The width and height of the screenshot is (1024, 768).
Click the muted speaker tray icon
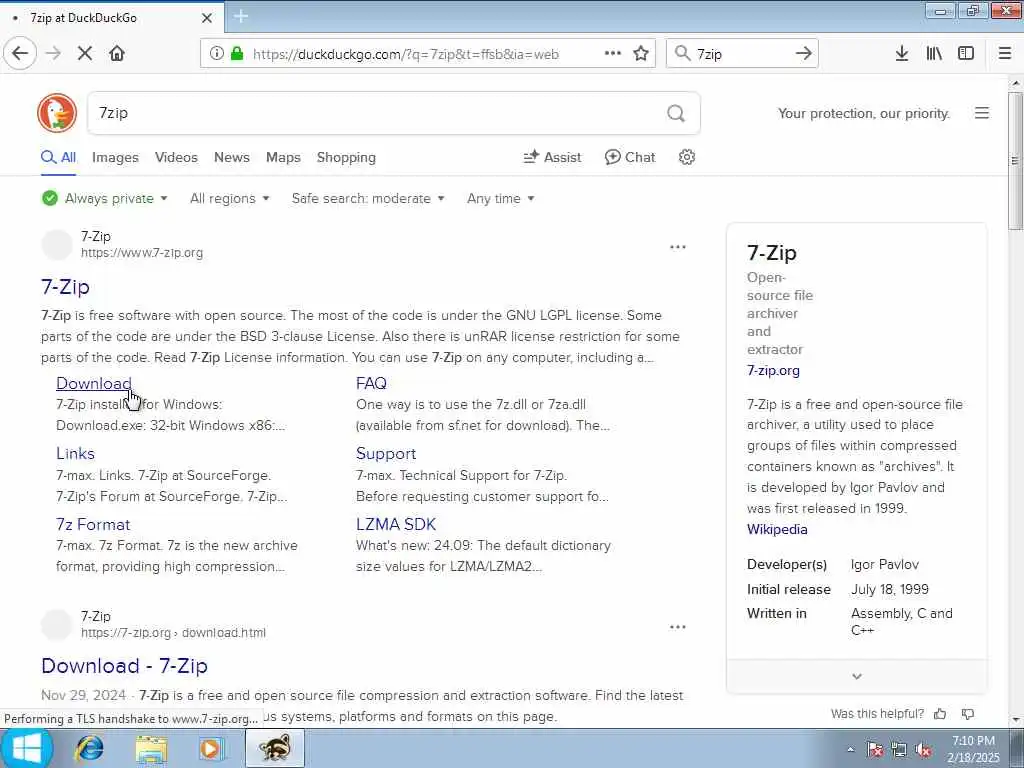(x=923, y=750)
